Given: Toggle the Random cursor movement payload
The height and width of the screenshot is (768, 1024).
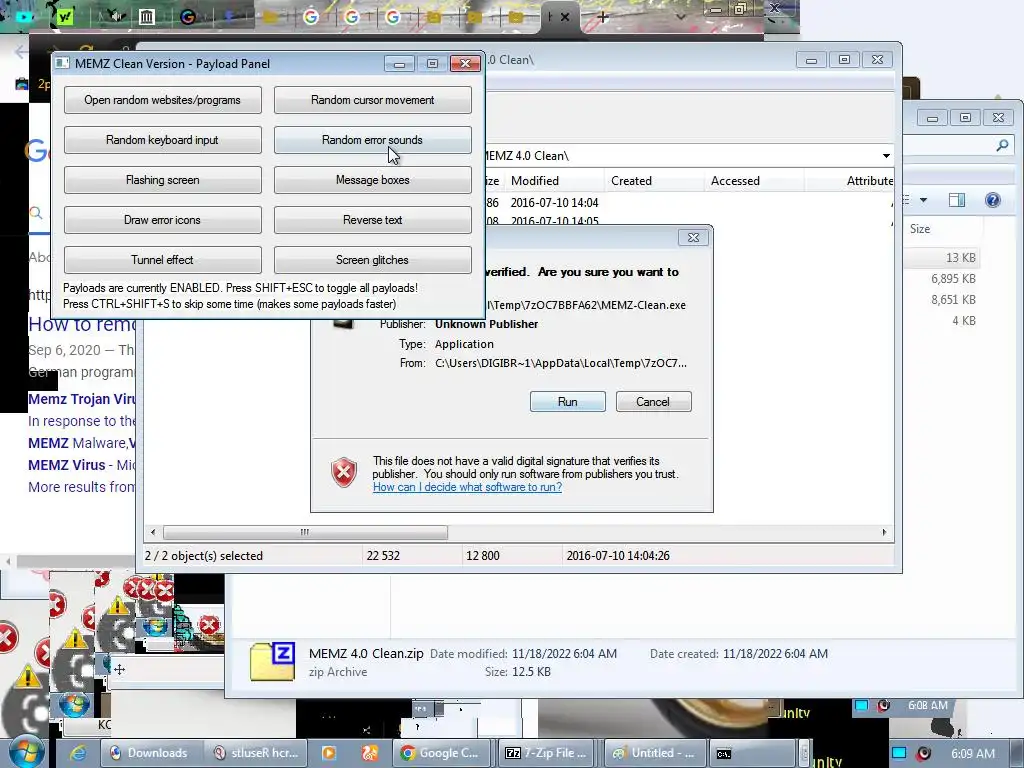Looking at the screenshot, I should tap(372, 100).
